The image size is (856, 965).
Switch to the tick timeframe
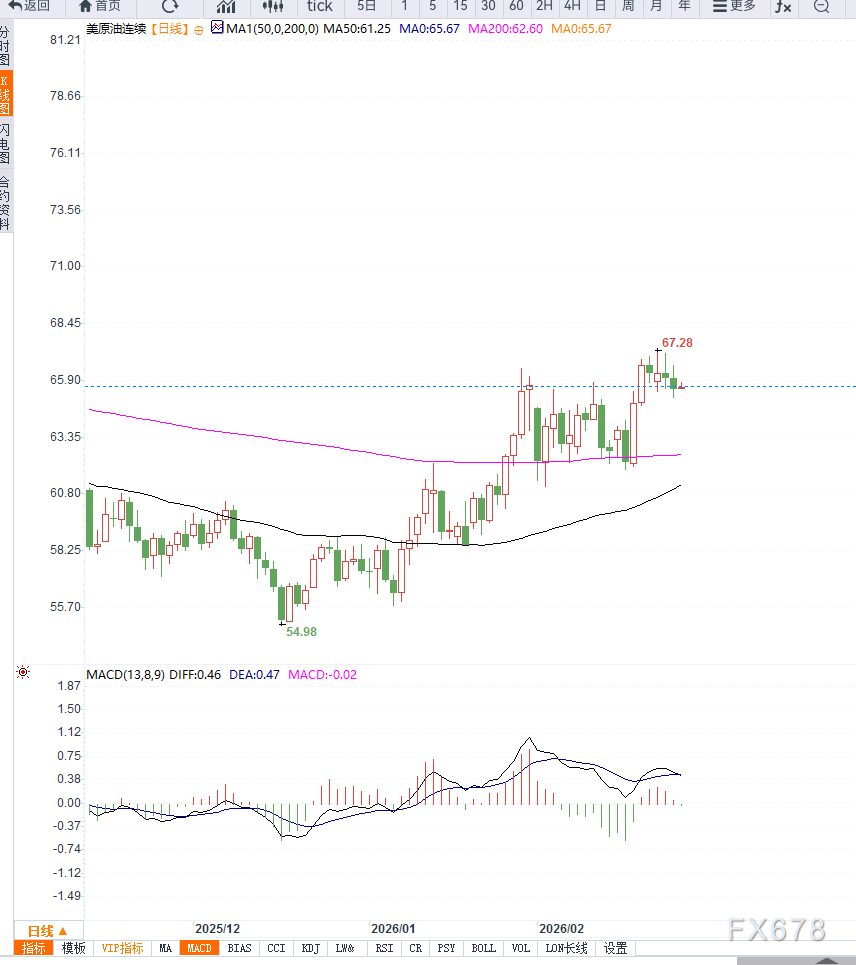[319, 6]
